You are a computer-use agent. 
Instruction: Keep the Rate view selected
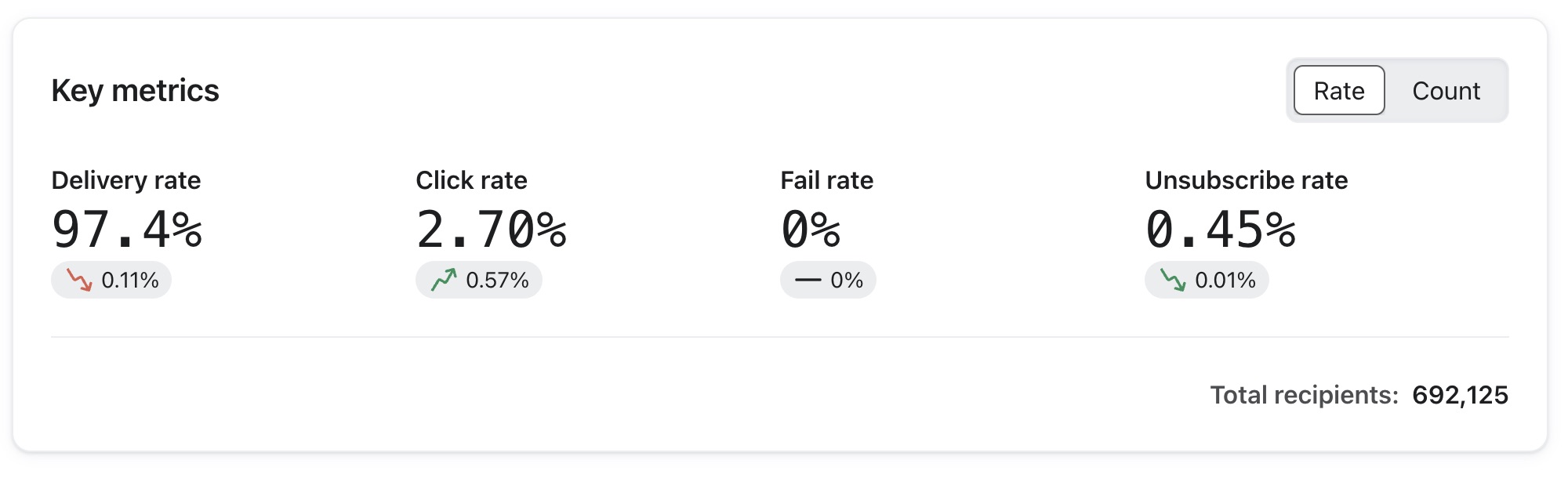click(1338, 90)
